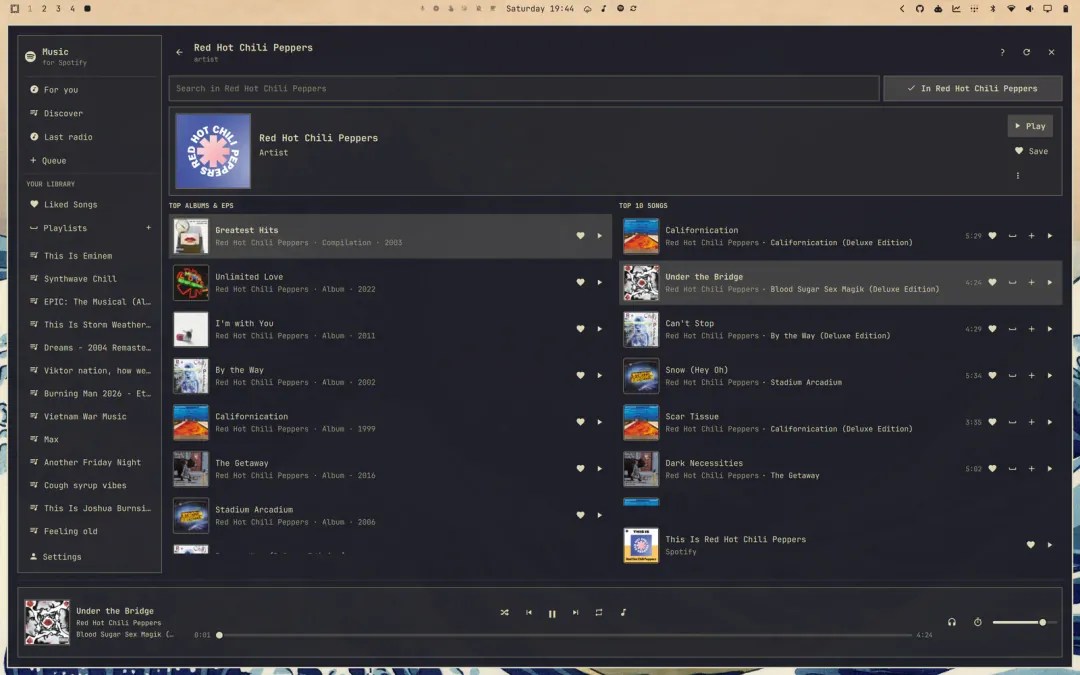Open the In Red Hot Chili Peppers filter
This screenshot has height=675, width=1080.
coord(972,88)
